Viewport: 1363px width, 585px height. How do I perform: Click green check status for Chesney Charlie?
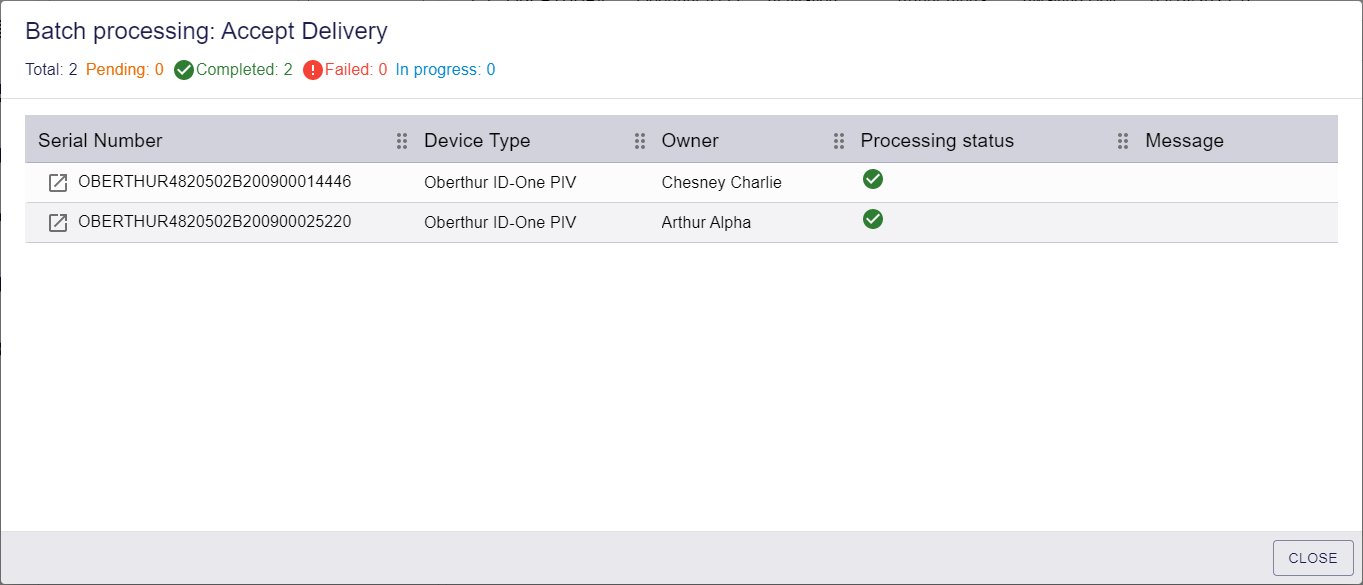click(873, 179)
